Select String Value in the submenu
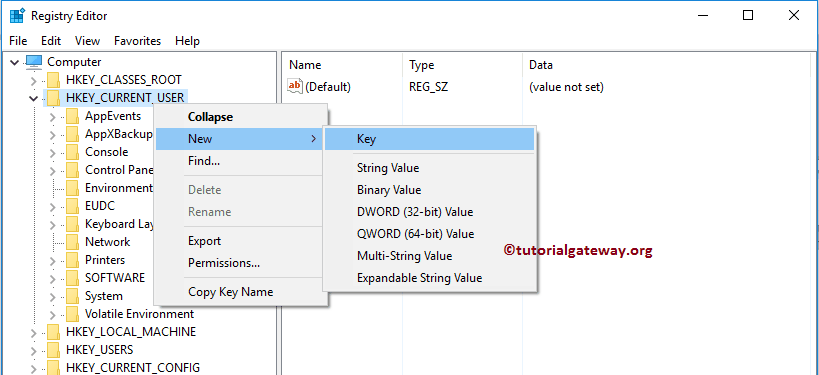This screenshot has height=375, width=819. pos(429,168)
